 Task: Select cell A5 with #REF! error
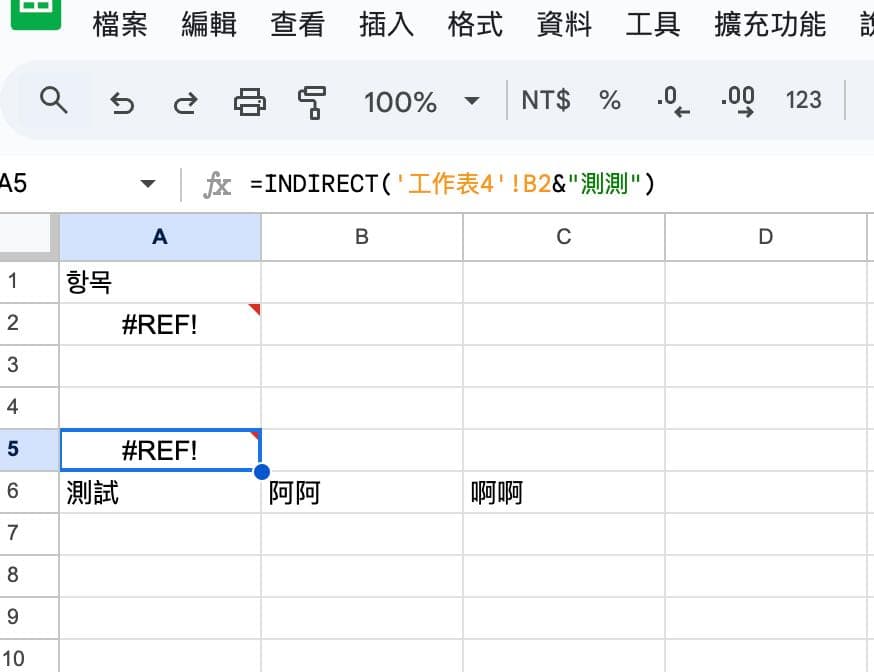coord(160,450)
